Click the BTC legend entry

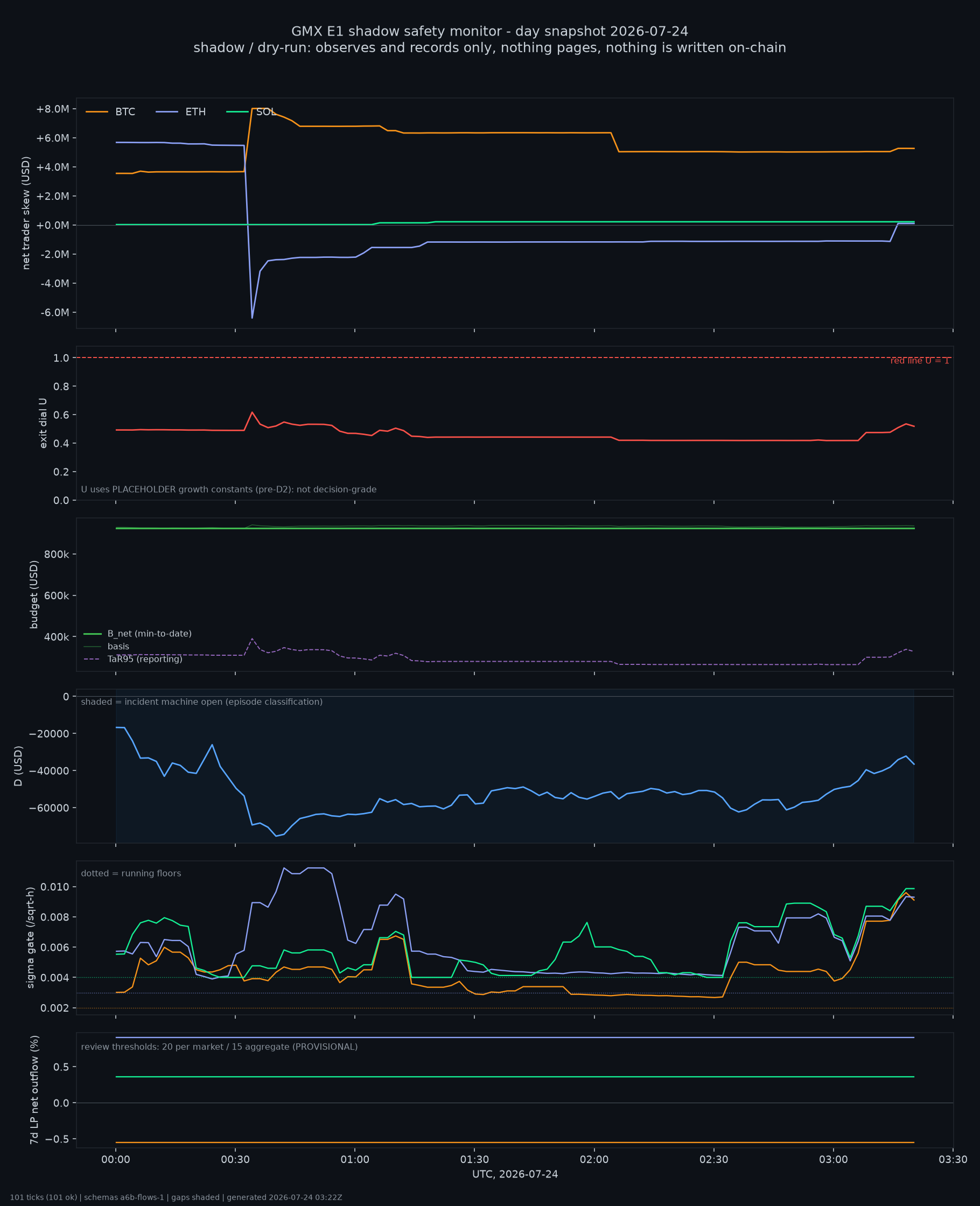[110, 112]
